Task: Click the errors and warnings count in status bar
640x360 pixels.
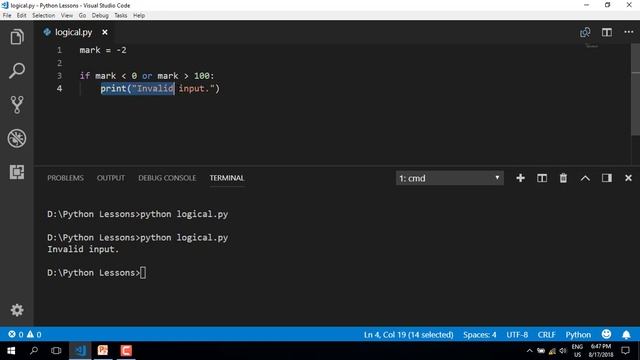Action: pos(25,334)
